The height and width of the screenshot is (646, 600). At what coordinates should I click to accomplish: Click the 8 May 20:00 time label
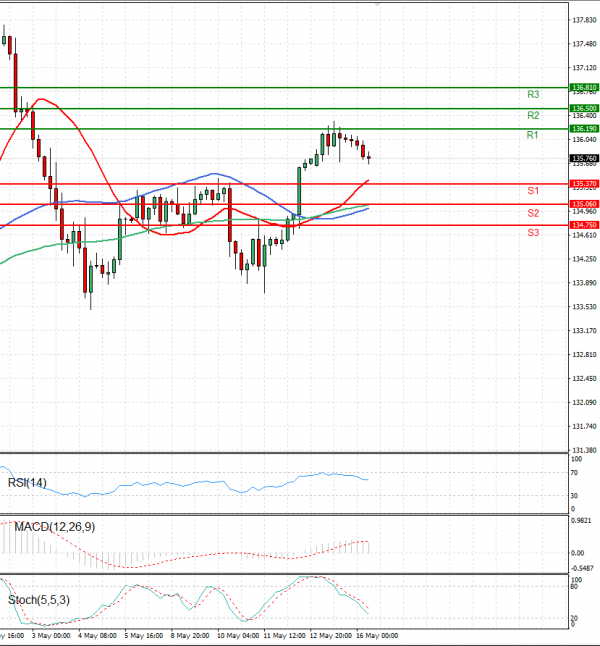tap(190, 636)
